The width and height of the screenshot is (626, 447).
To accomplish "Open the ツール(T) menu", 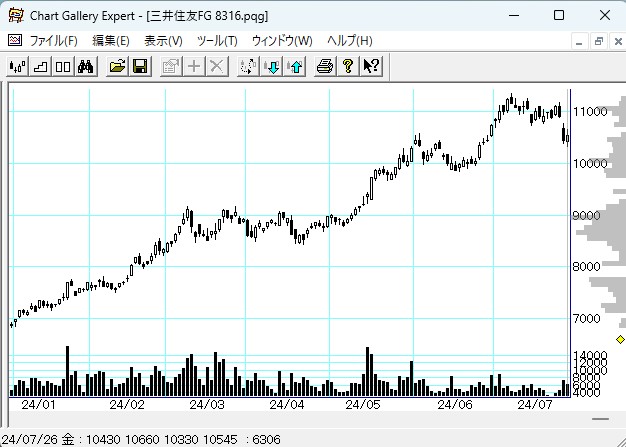I will [x=217, y=41].
